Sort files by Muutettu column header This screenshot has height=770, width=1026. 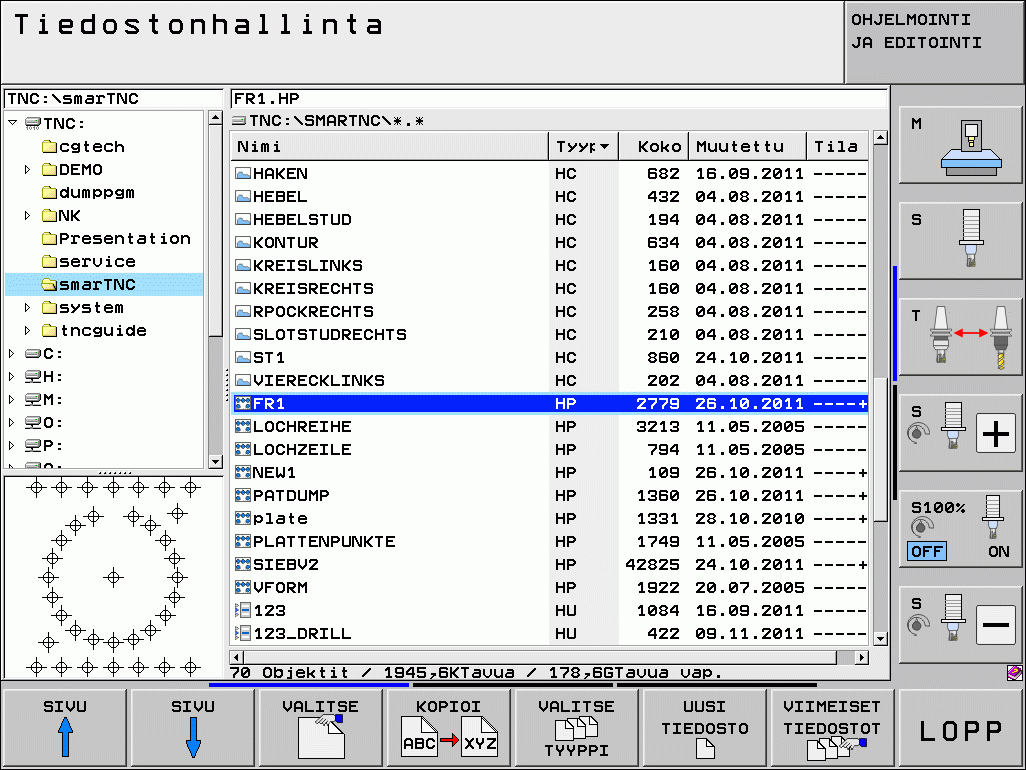click(x=747, y=147)
